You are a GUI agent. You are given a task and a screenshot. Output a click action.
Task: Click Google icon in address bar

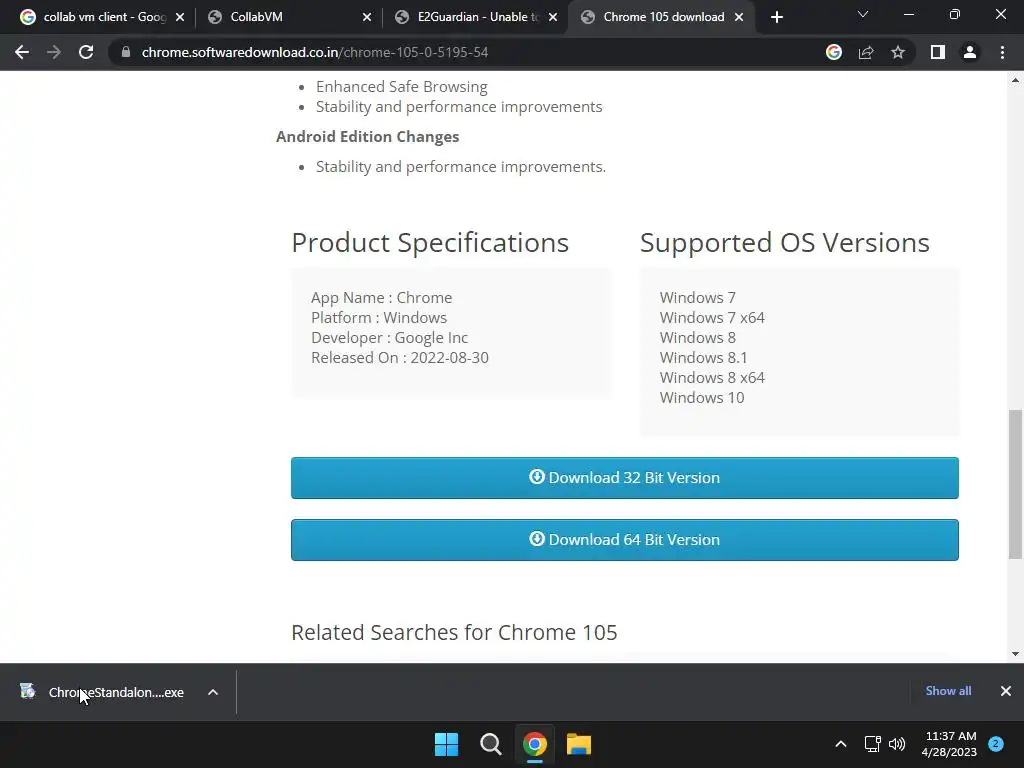tap(834, 52)
